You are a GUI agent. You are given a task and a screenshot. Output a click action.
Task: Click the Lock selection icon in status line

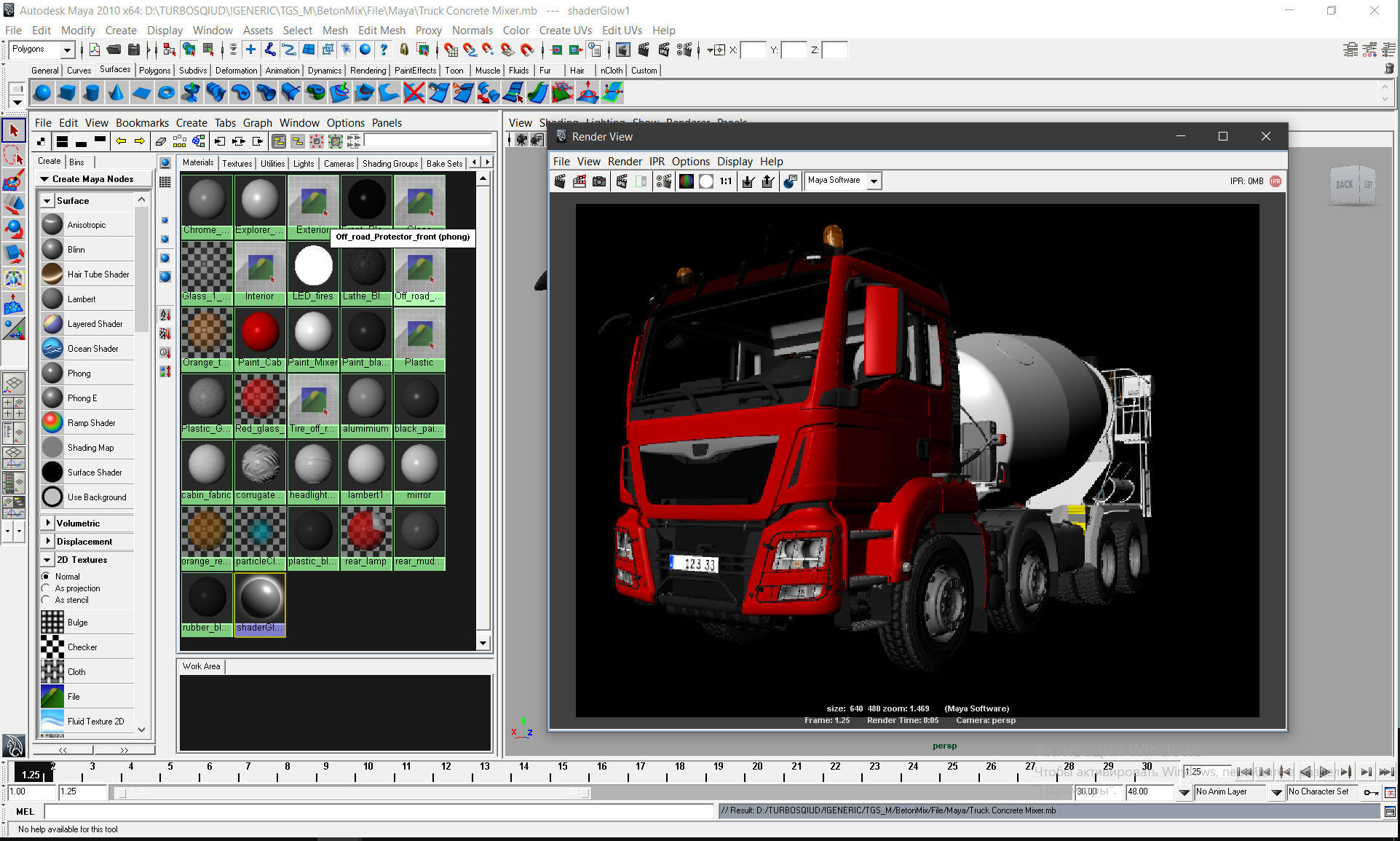[404, 50]
